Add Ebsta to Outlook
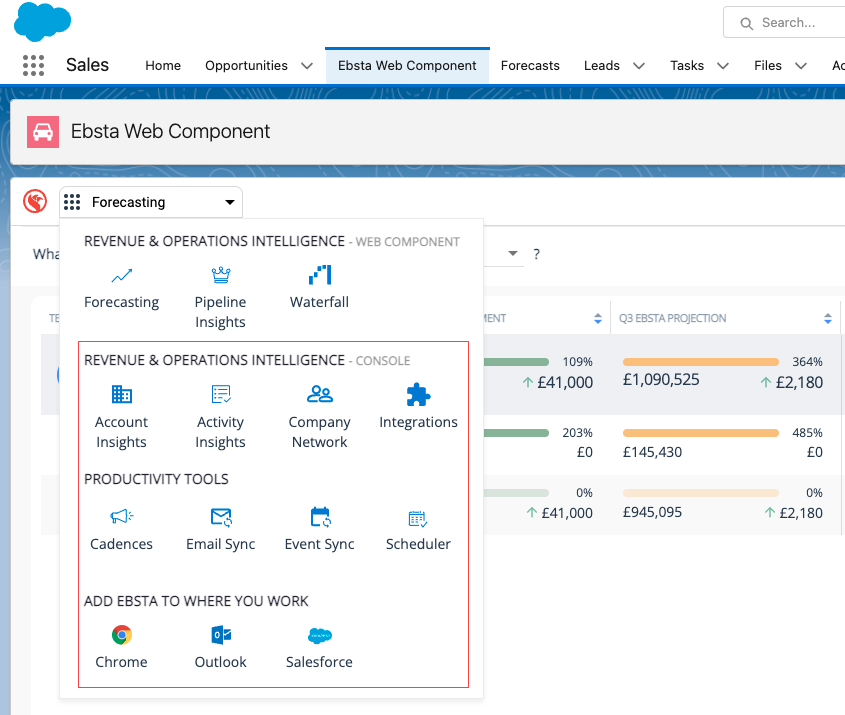 coord(220,635)
